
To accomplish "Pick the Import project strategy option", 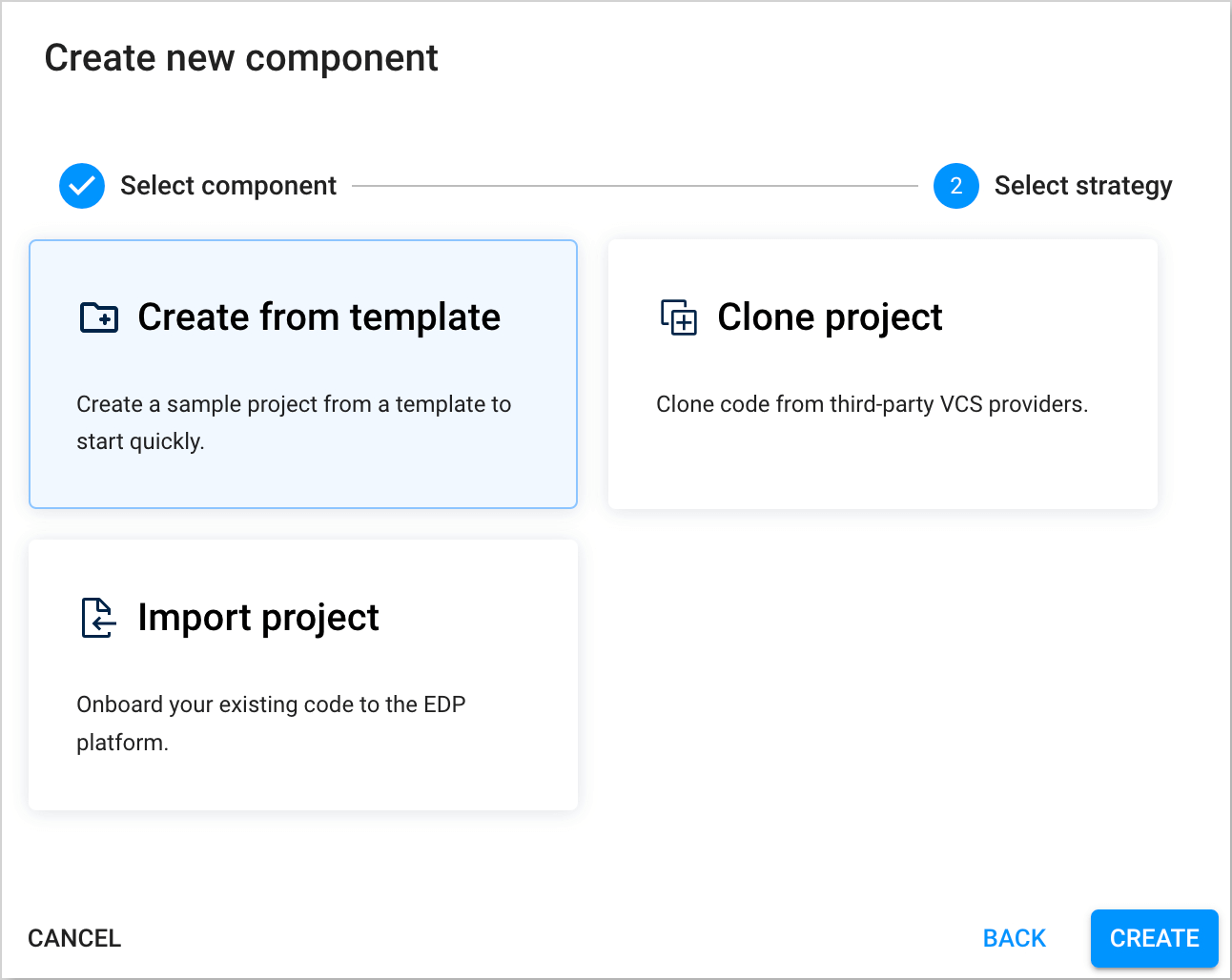I will click(x=303, y=674).
